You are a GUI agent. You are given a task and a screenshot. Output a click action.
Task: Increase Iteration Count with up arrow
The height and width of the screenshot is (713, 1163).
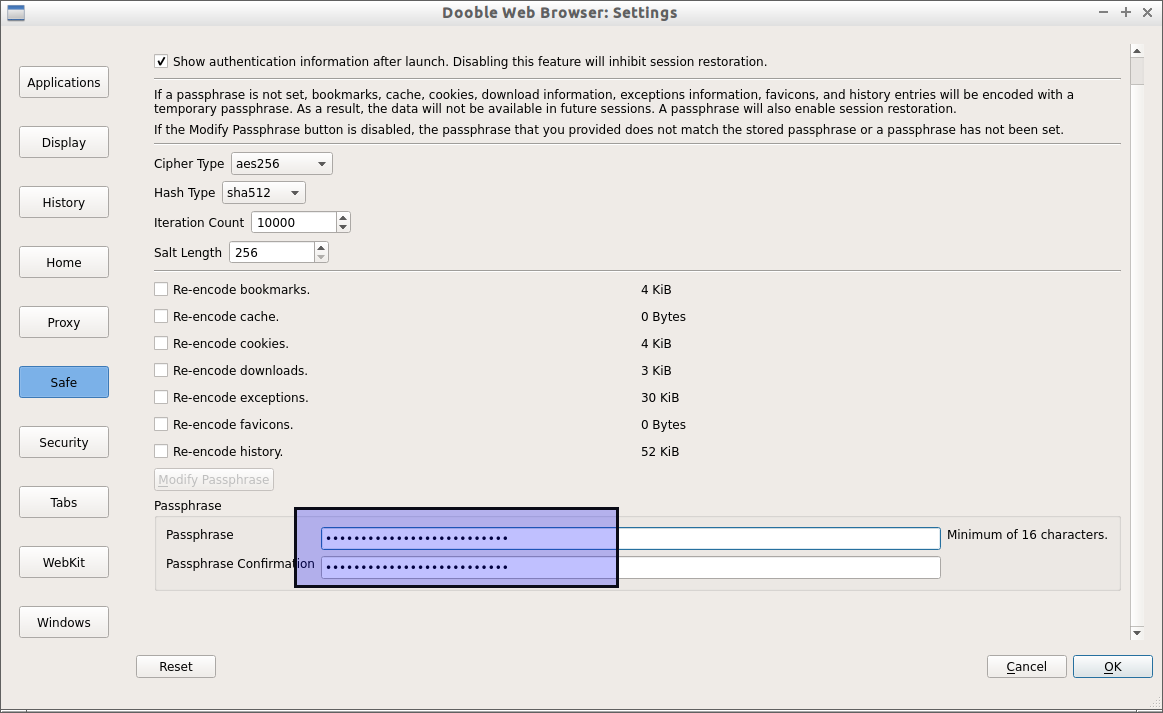[343, 218]
